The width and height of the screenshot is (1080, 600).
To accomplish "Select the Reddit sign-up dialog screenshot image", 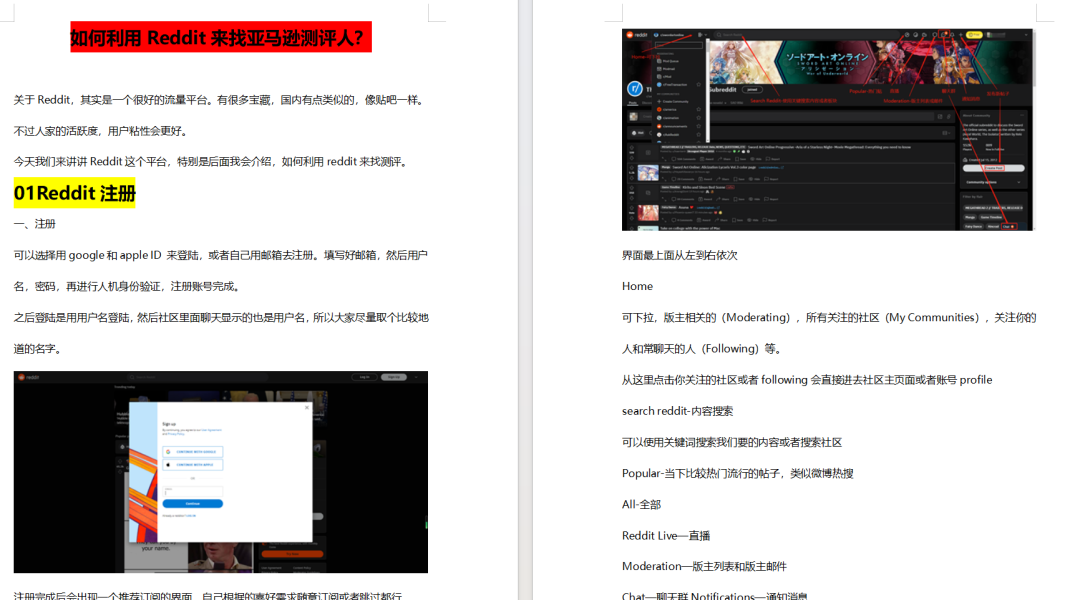I will point(220,472).
